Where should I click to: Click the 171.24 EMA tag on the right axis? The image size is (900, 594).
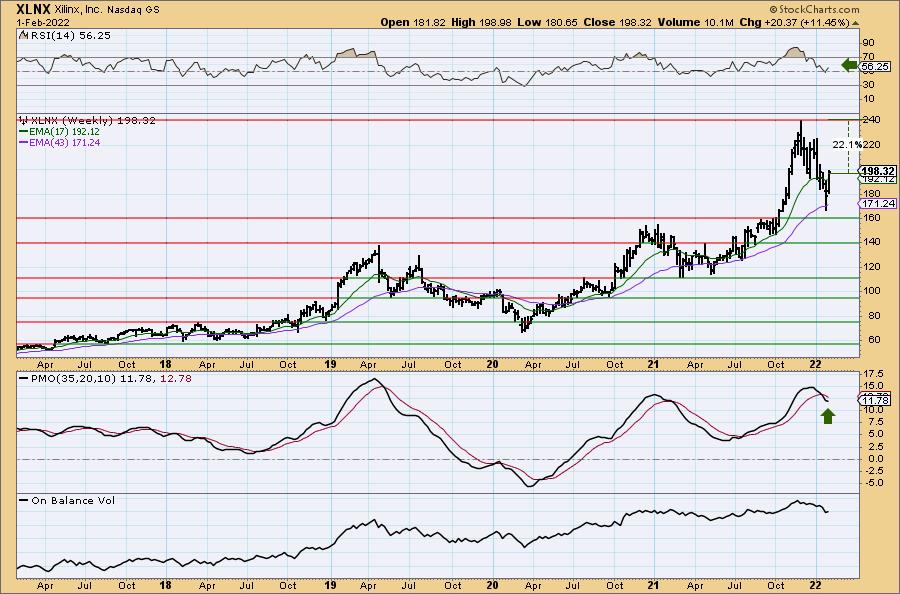pyautogui.click(x=878, y=204)
